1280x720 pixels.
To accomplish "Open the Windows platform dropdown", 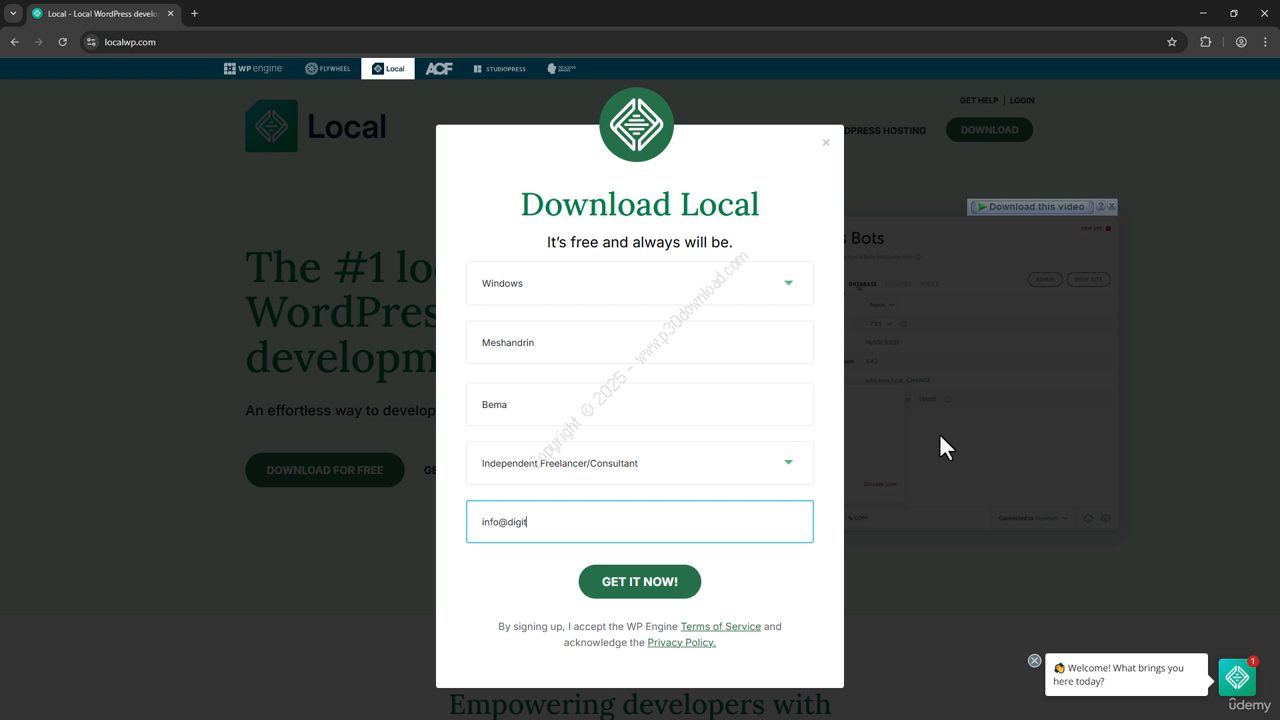I will click(640, 283).
